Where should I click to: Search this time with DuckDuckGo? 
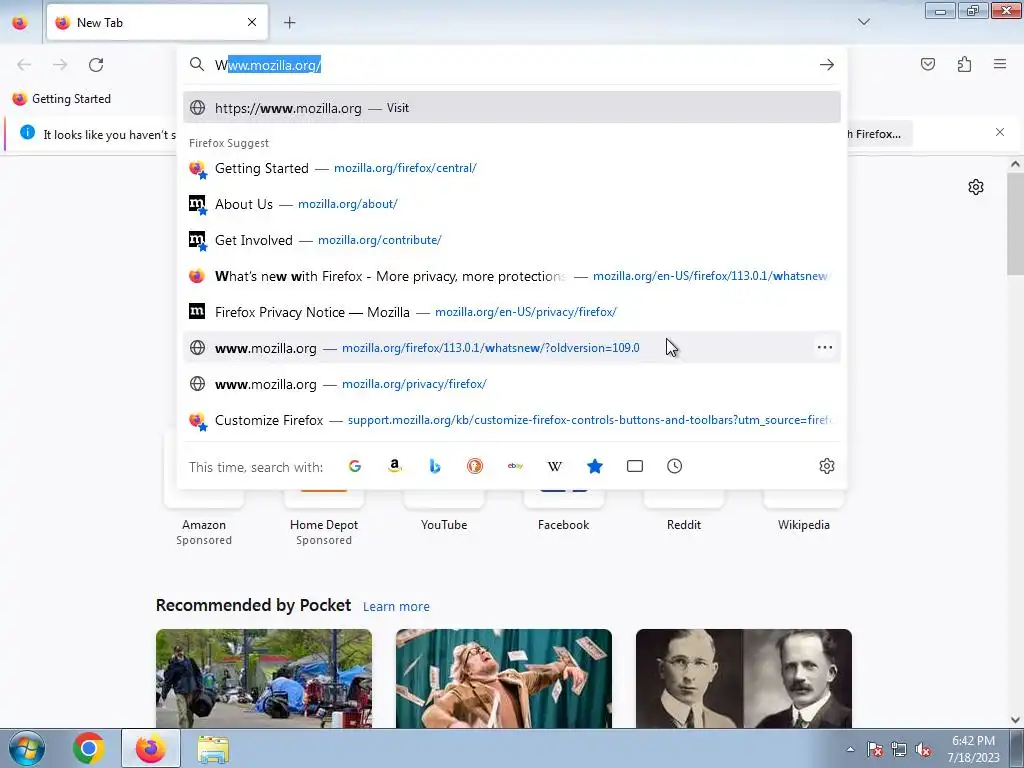[475, 466]
